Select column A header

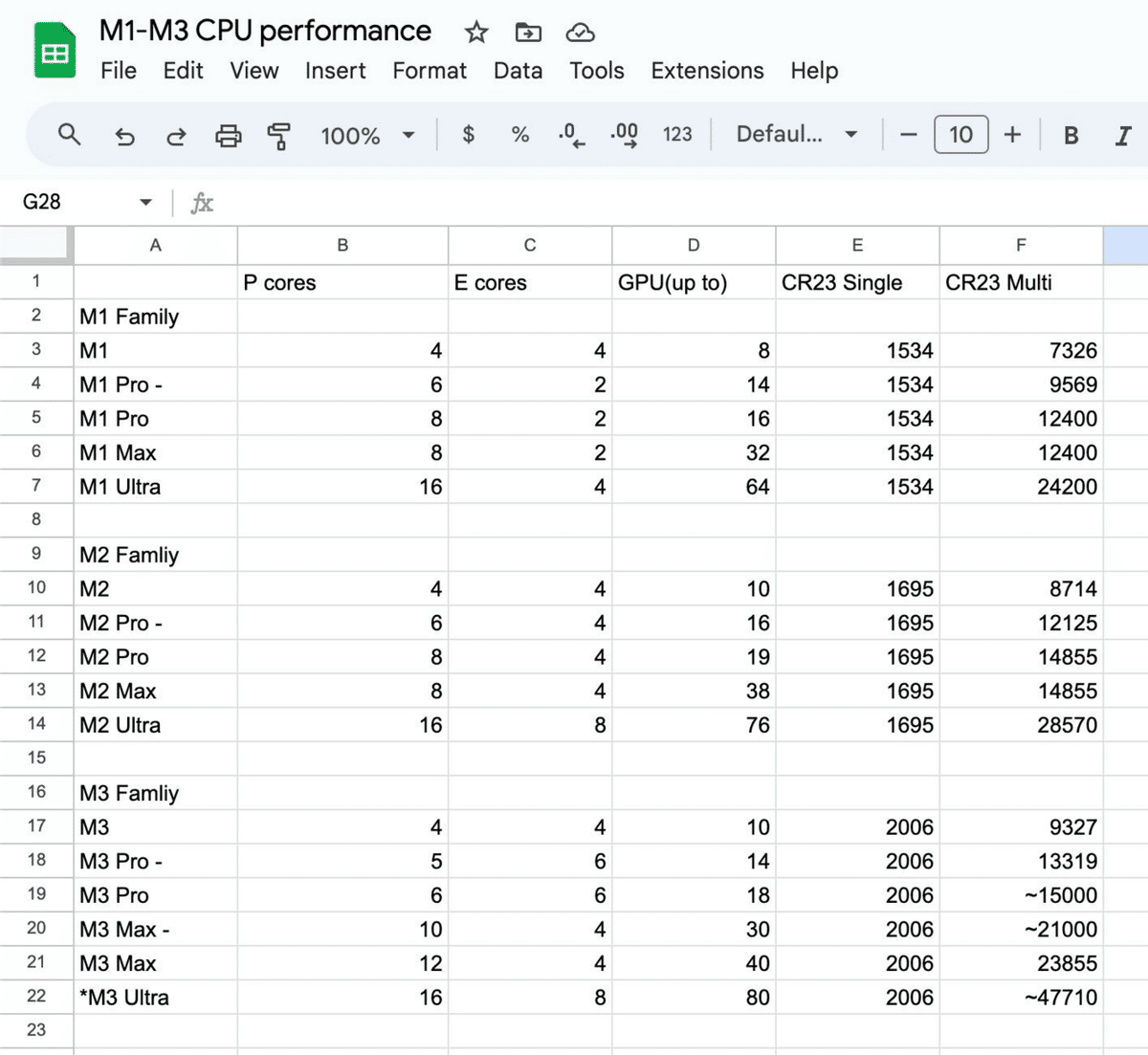pos(156,246)
